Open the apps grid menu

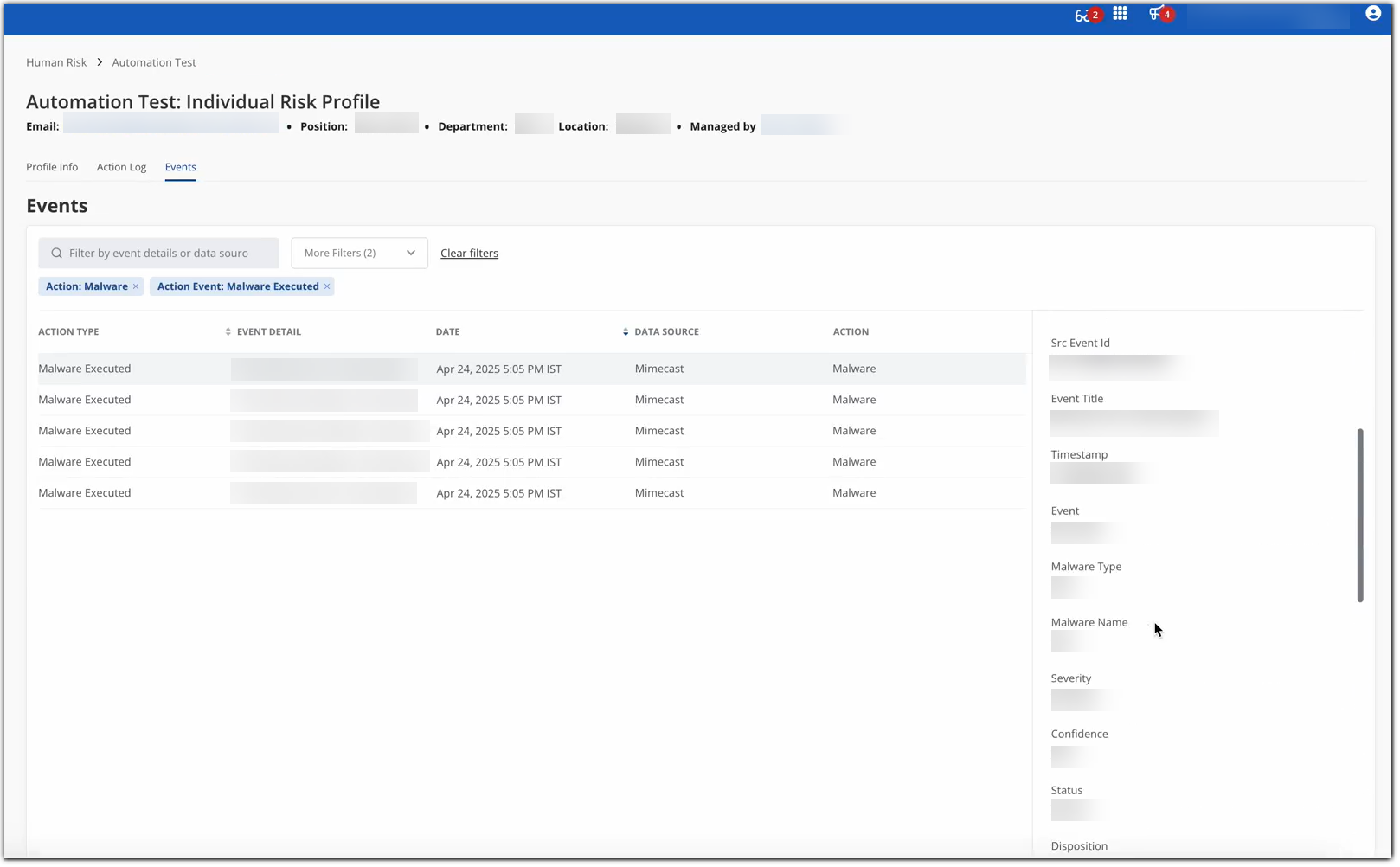tap(1120, 14)
